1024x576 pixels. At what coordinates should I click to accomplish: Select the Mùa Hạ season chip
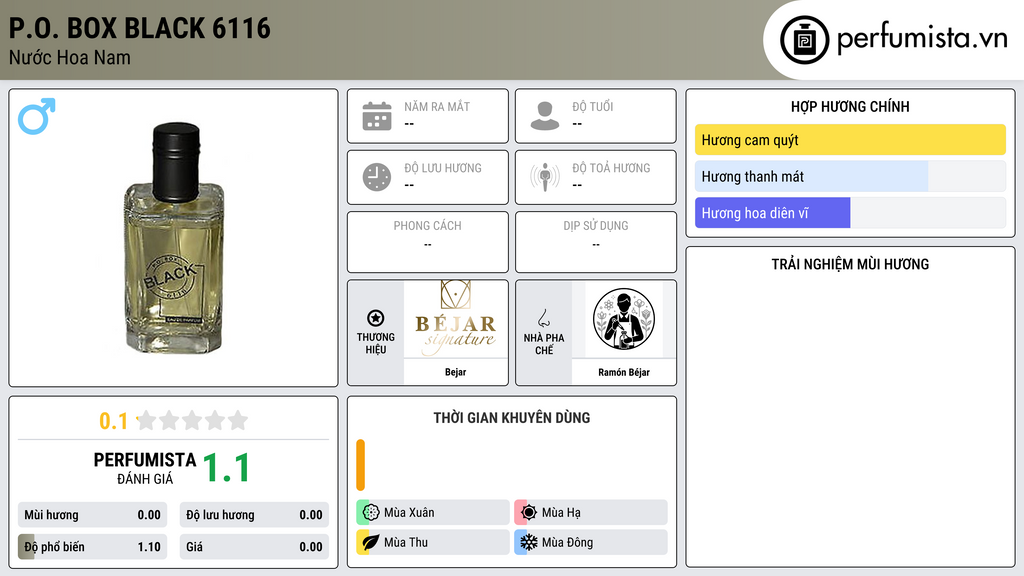(x=591, y=513)
